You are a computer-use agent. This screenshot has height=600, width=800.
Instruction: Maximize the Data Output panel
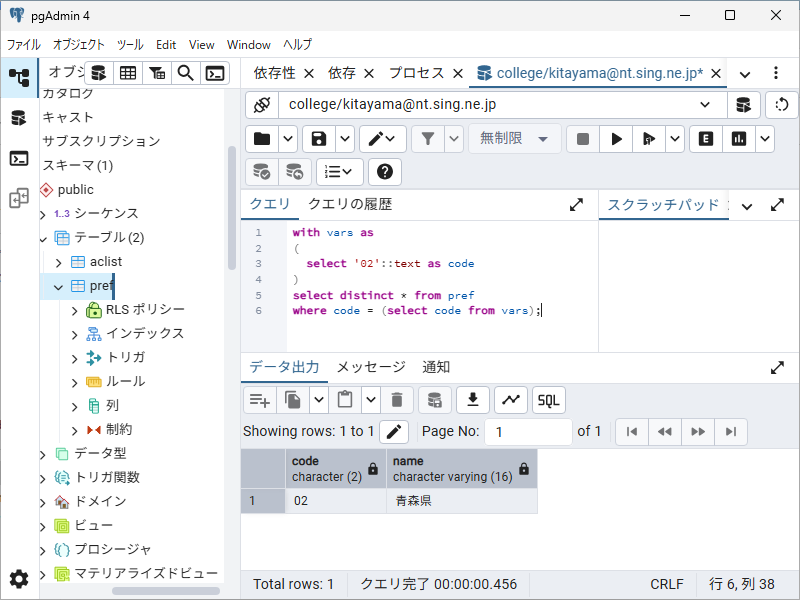tap(777, 367)
